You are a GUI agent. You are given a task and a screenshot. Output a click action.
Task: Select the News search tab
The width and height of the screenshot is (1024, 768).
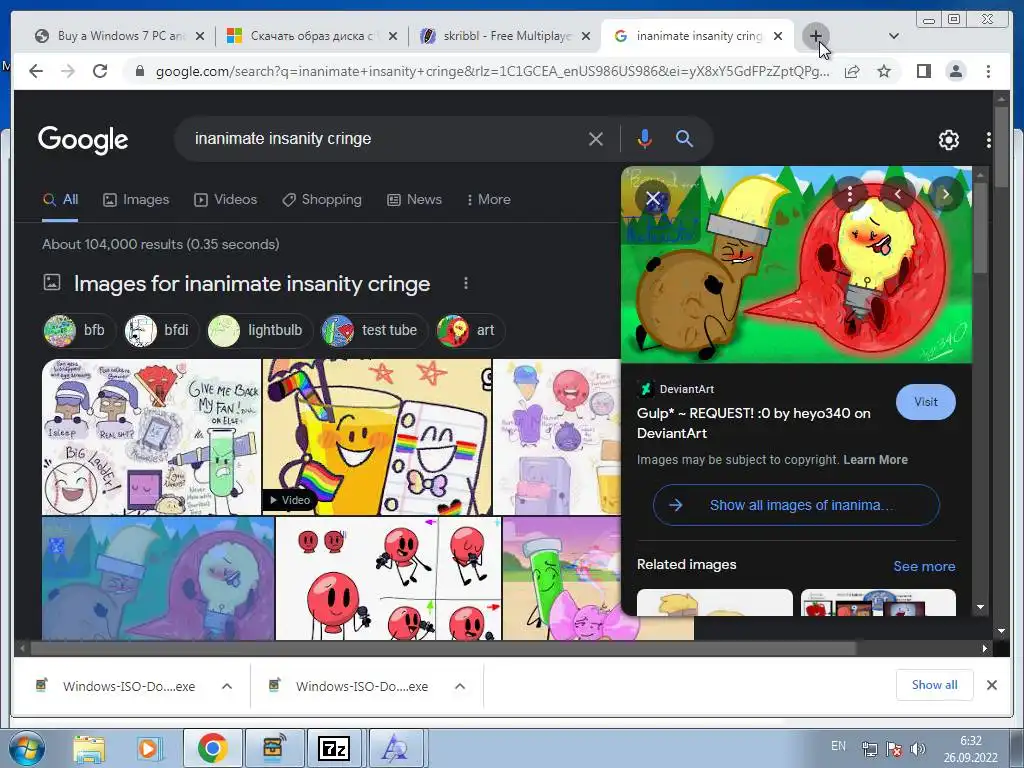click(415, 200)
